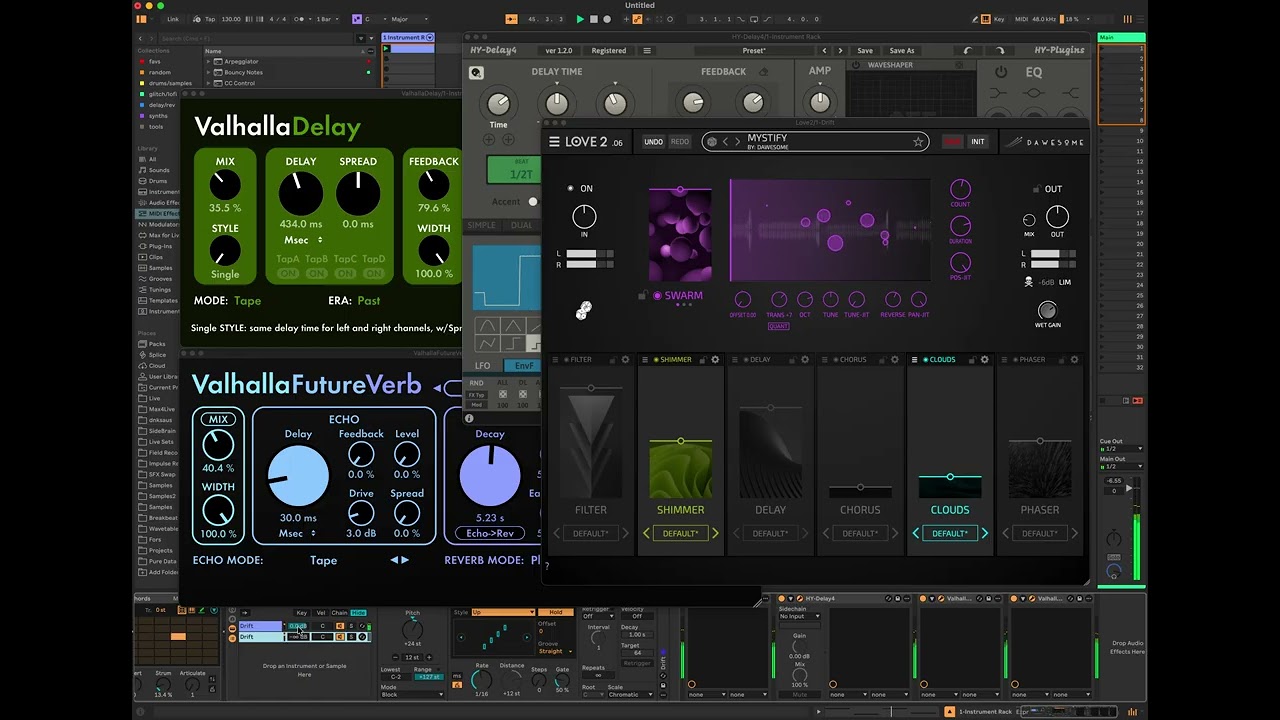The width and height of the screenshot is (1280, 720).
Task: Click the Love 2 grain waveform display
Action: tap(830, 231)
